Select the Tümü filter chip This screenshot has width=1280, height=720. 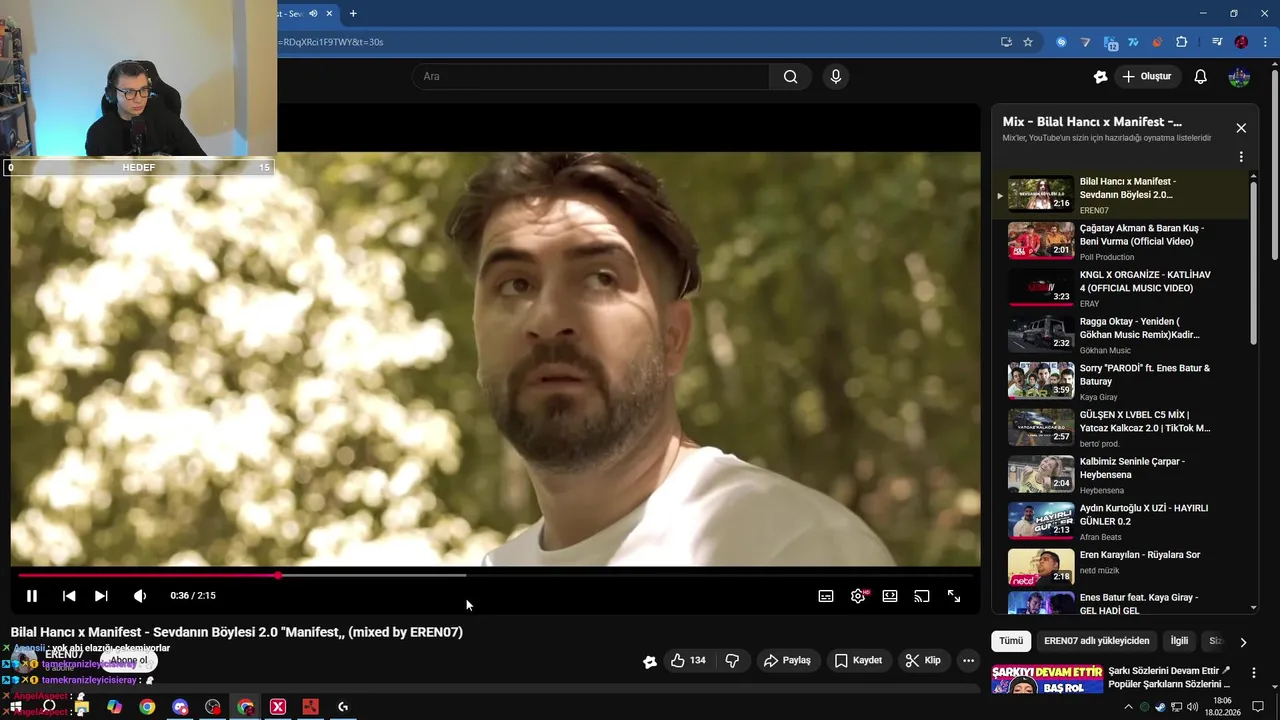1011,641
